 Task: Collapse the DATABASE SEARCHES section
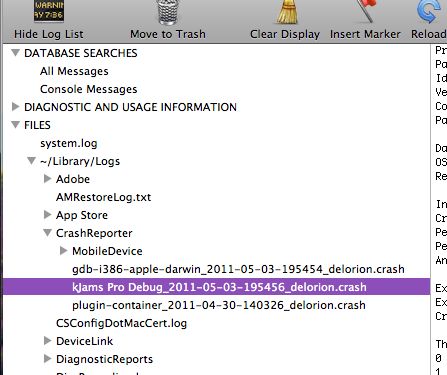point(15,53)
